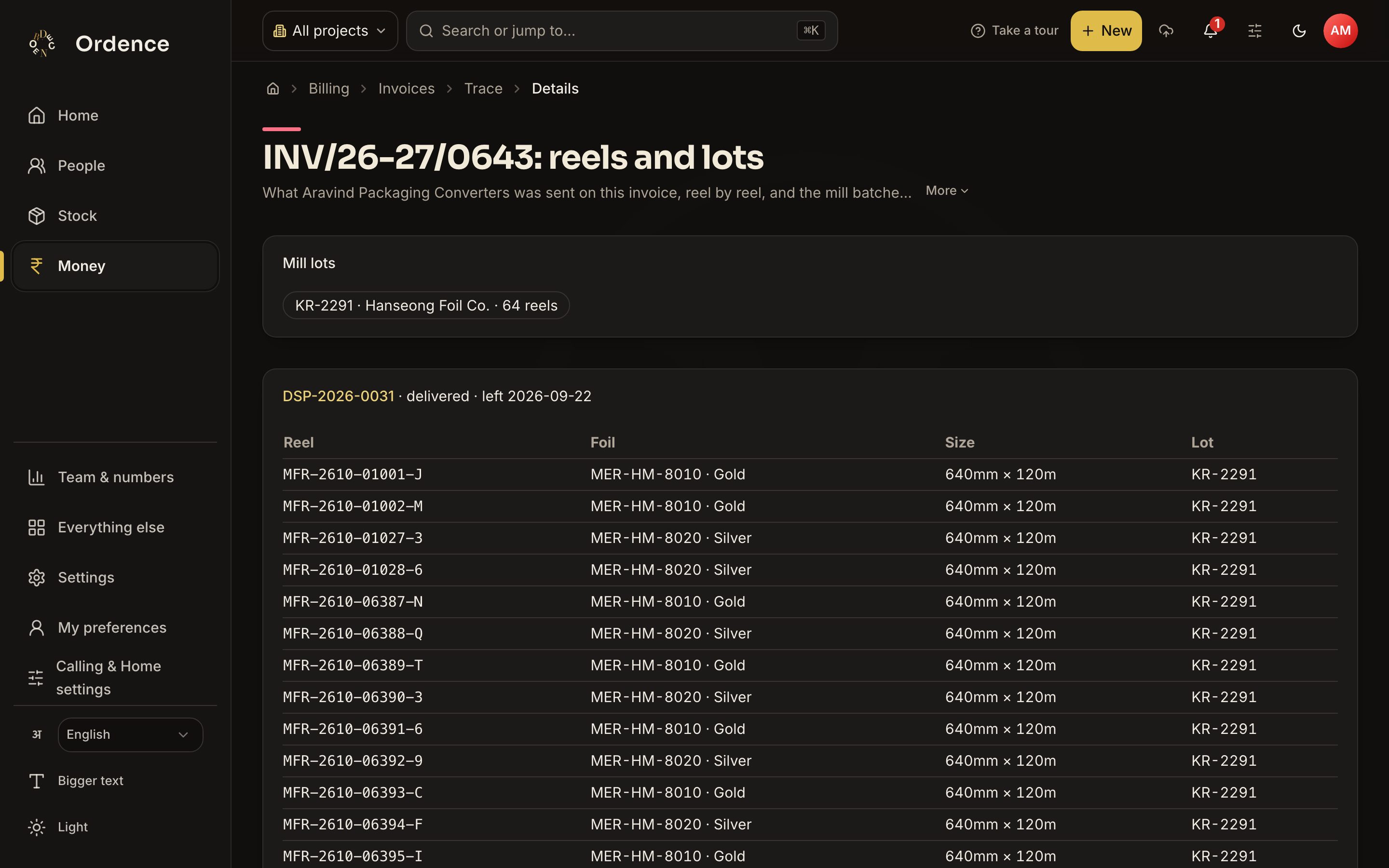Click the sliders icon beside Calling & Home settings
1389x868 pixels.
[x=36, y=678]
